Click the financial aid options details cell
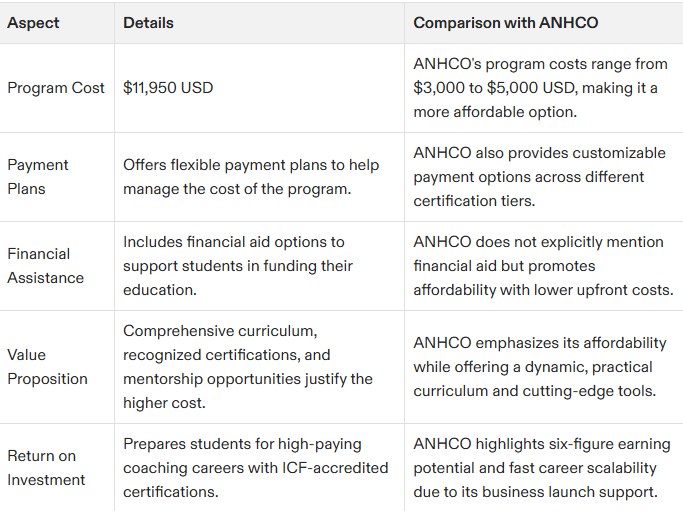The image size is (683, 511). tap(238, 266)
